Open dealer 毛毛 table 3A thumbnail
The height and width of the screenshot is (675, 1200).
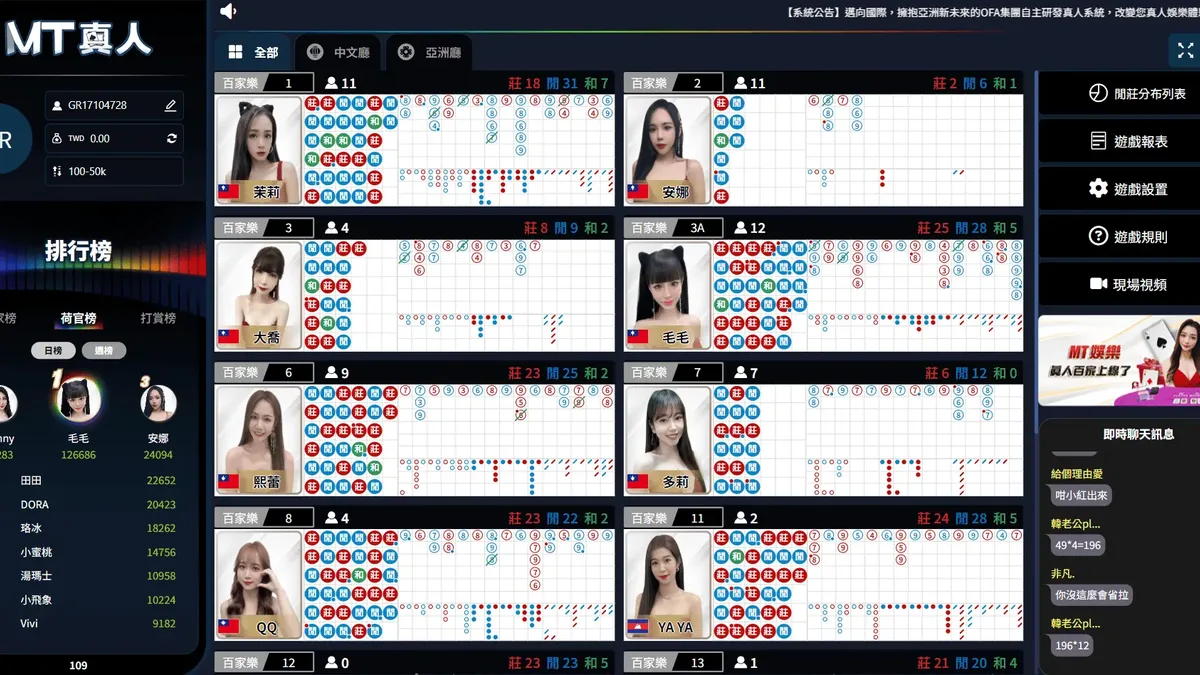click(x=668, y=296)
